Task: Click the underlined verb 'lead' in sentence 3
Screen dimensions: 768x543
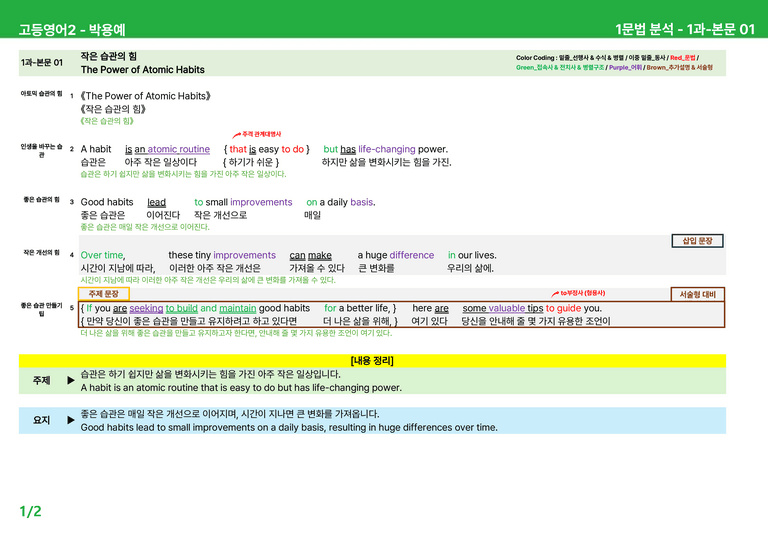Action: coord(157,202)
